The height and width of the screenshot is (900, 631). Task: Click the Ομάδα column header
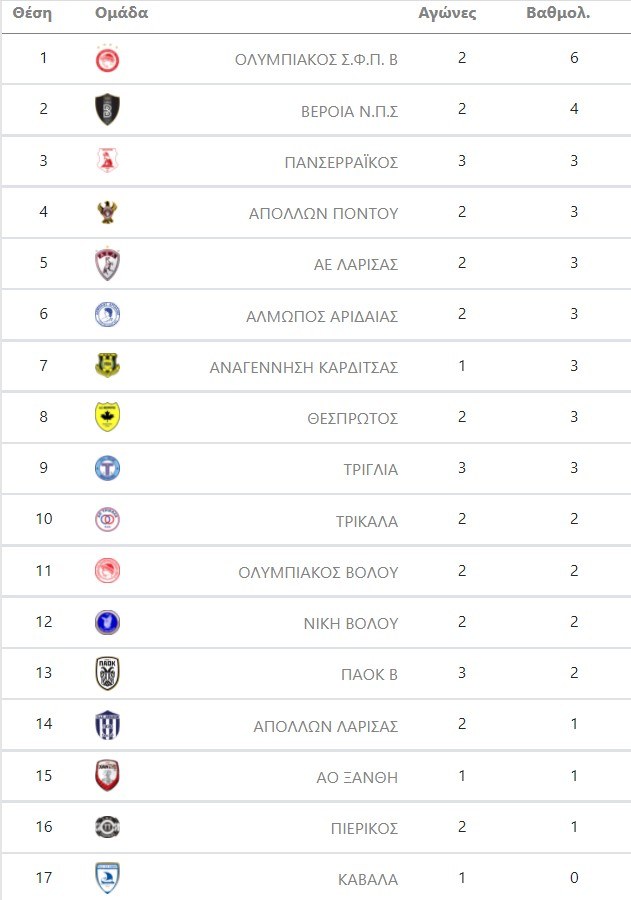121,14
